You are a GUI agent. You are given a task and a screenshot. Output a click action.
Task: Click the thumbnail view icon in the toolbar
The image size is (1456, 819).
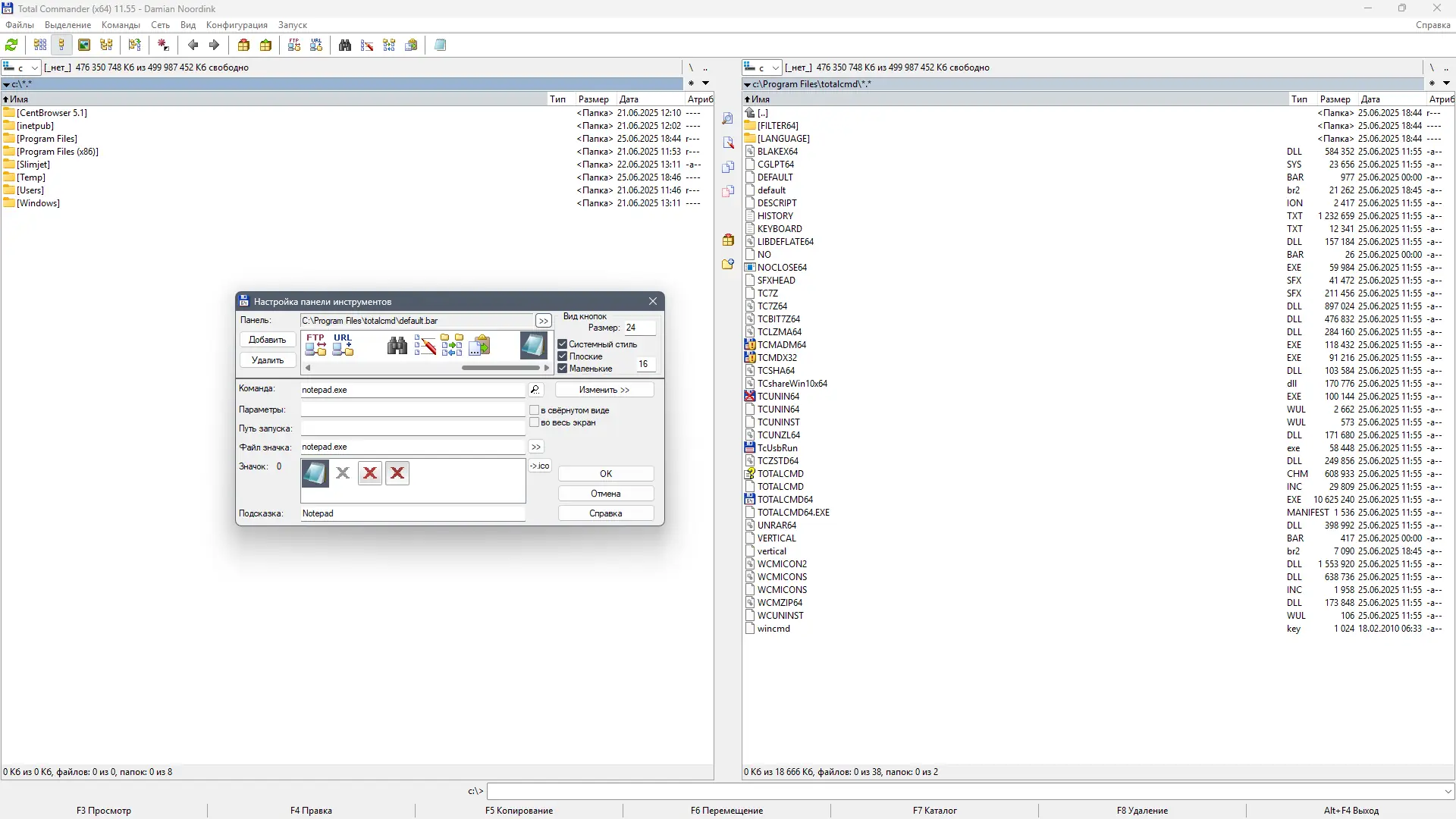(x=84, y=45)
